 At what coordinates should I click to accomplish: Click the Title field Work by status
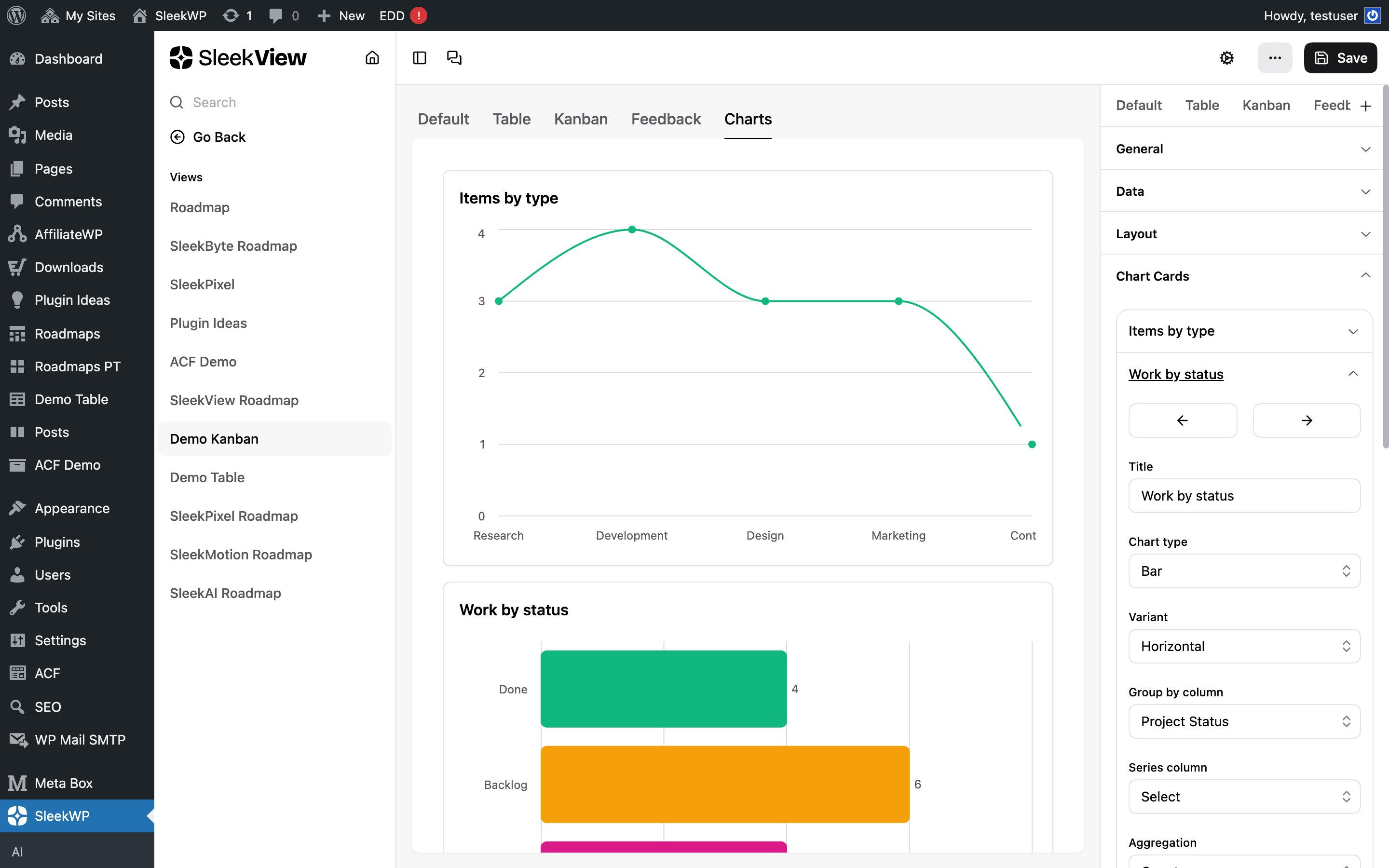pos(1244,495)
